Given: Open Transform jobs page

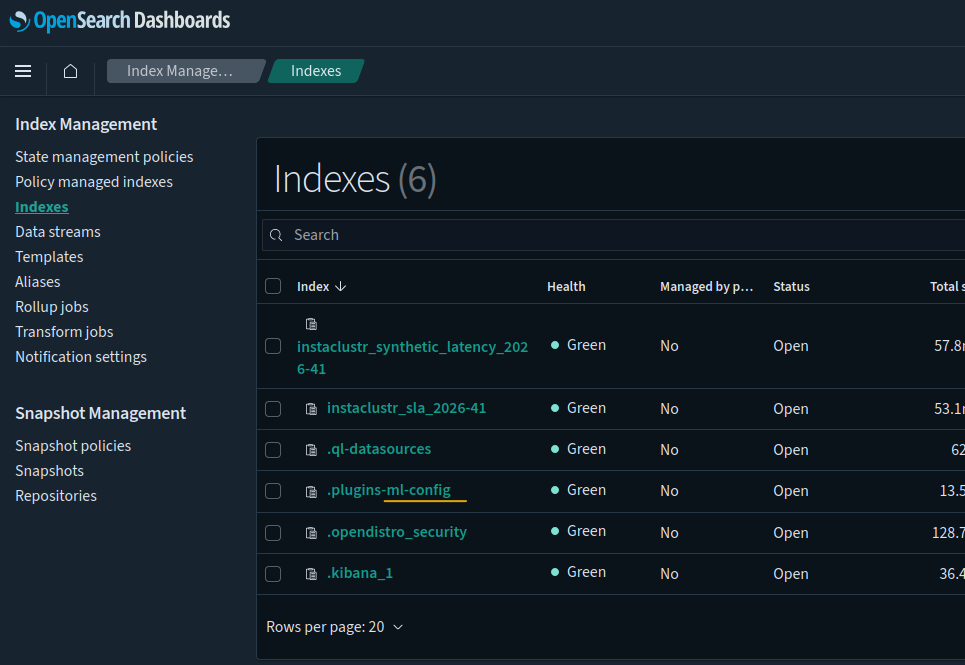Looking at the screenshot, I should click(x=64, y=332).
